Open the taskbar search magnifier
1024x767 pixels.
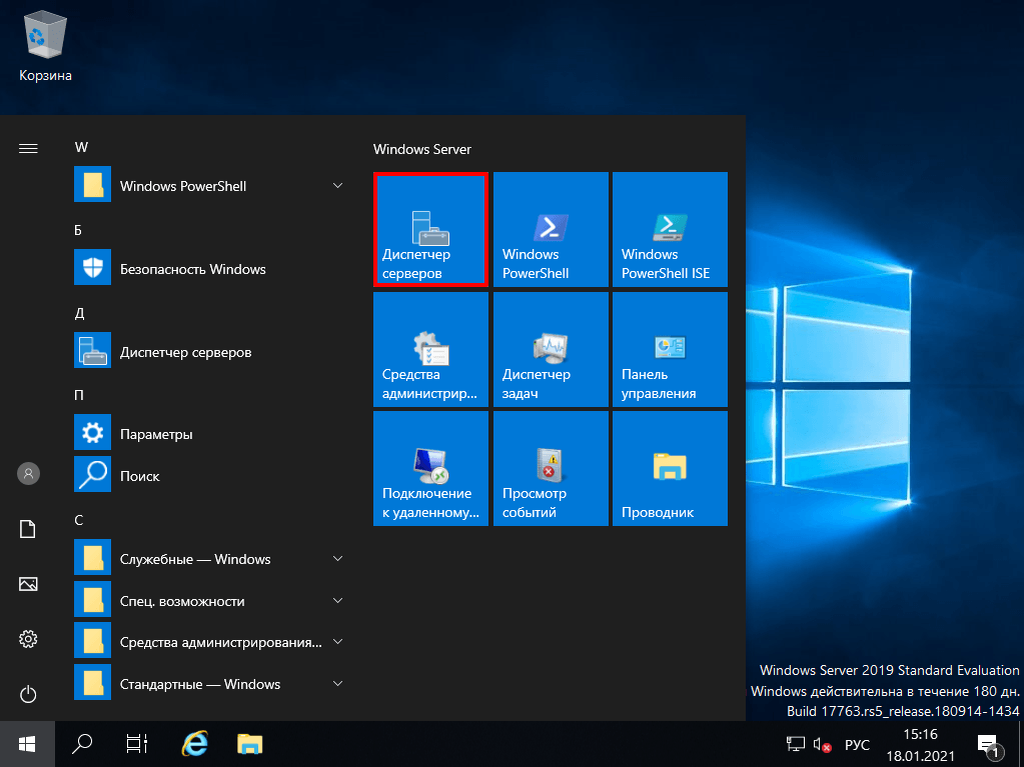pos(82,743)
